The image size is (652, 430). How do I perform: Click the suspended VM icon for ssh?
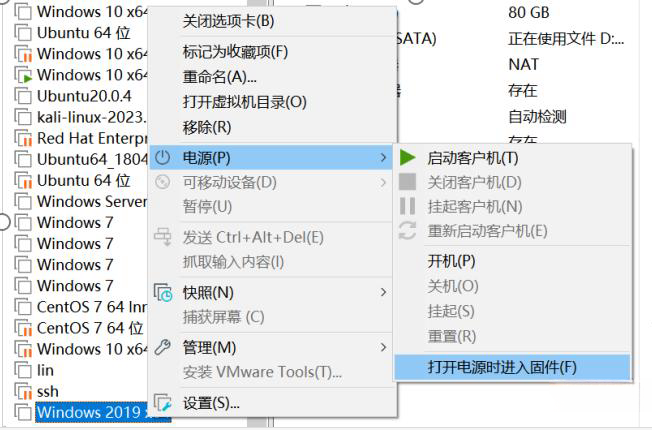click(23, 392)
